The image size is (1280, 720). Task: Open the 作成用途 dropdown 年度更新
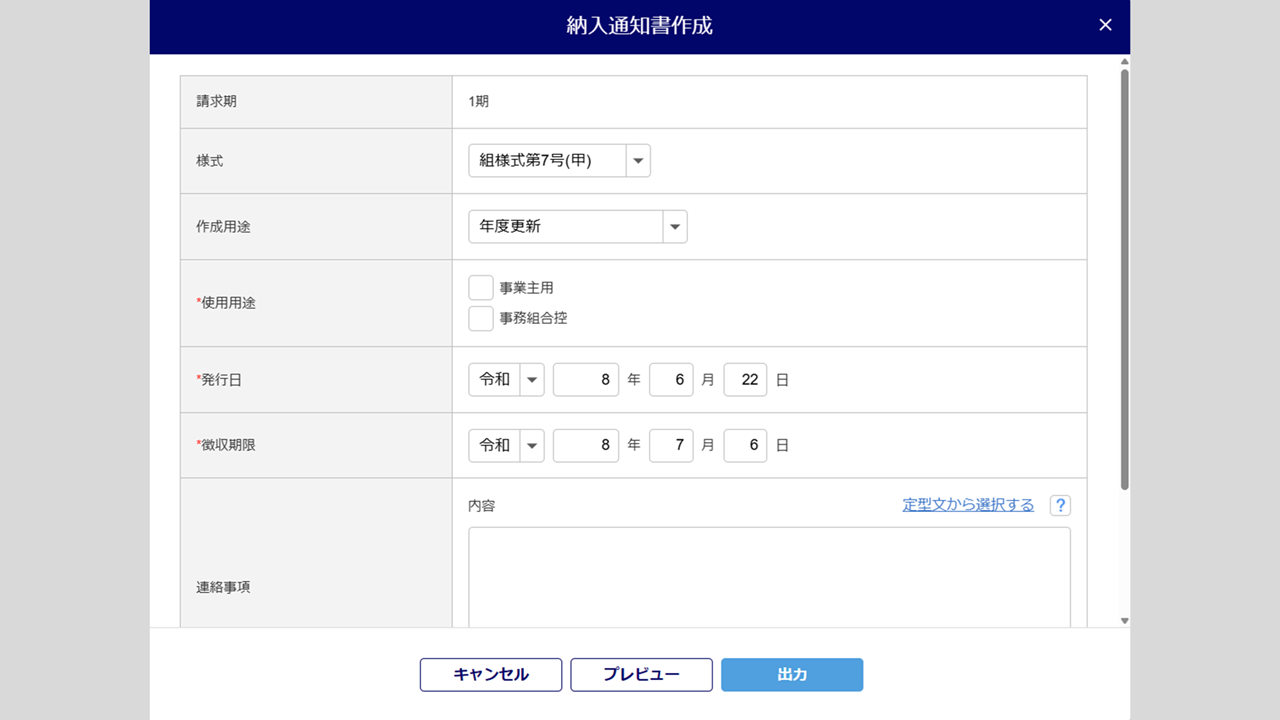tap(577, 227)
